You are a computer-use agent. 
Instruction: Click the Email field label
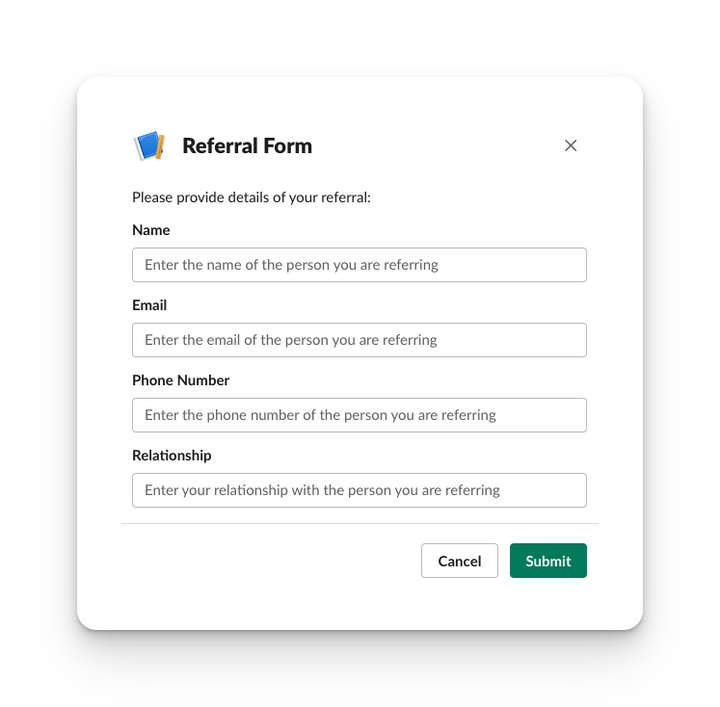click(149, 305)
